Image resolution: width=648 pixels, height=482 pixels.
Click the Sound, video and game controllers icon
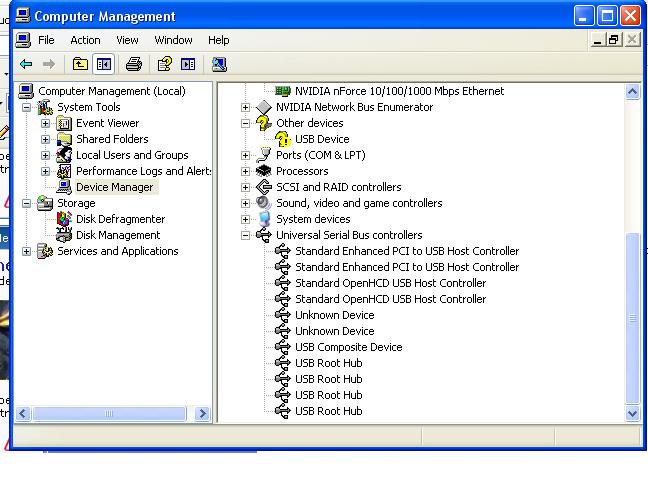pos(264,203)
